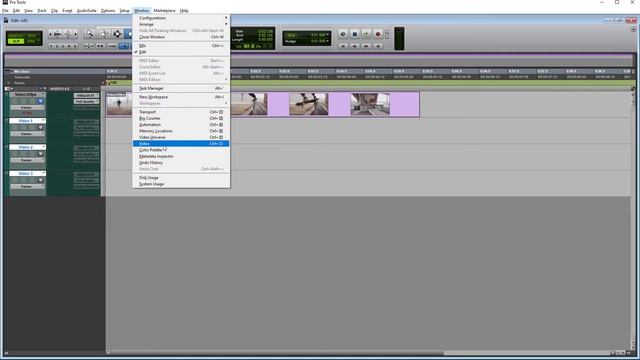Open the Color Palette entry
The width and height of the screenshot is (640, 360).
pos(181,150)
